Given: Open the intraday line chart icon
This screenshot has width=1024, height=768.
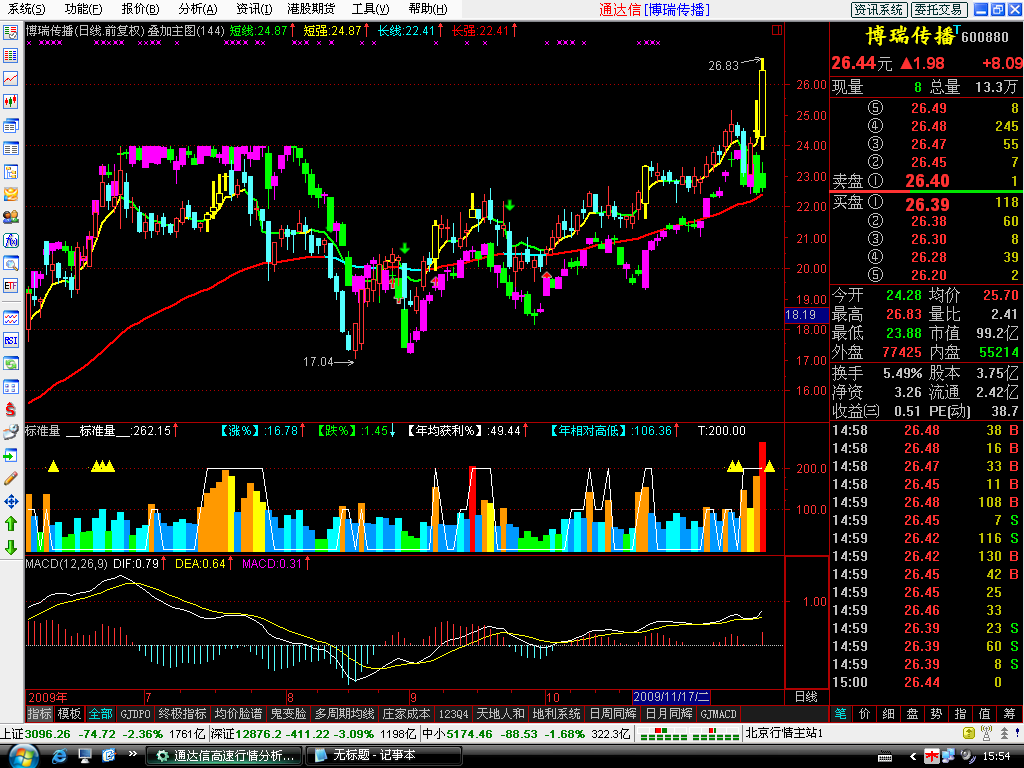Looking at the screenshot, I should (10, 78).
